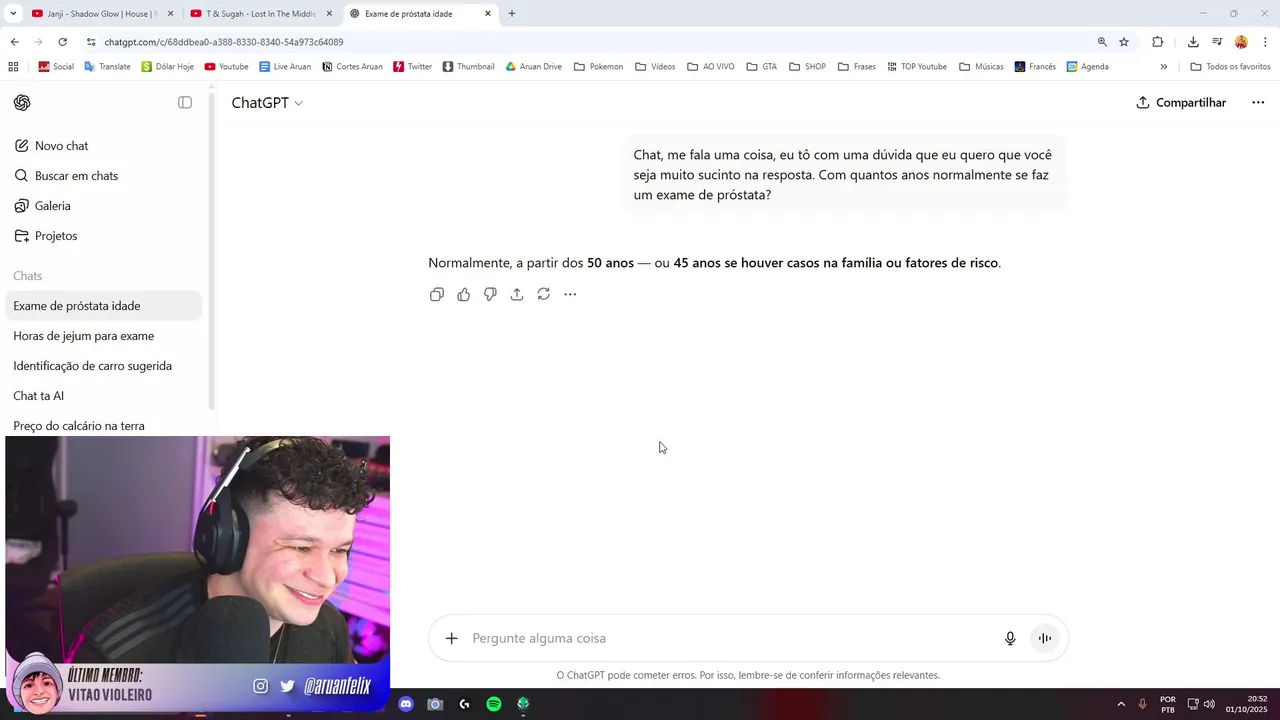Open chat Chat ta AI
Viewport: 1280px width, 720px height.
(x=104, y=396)
